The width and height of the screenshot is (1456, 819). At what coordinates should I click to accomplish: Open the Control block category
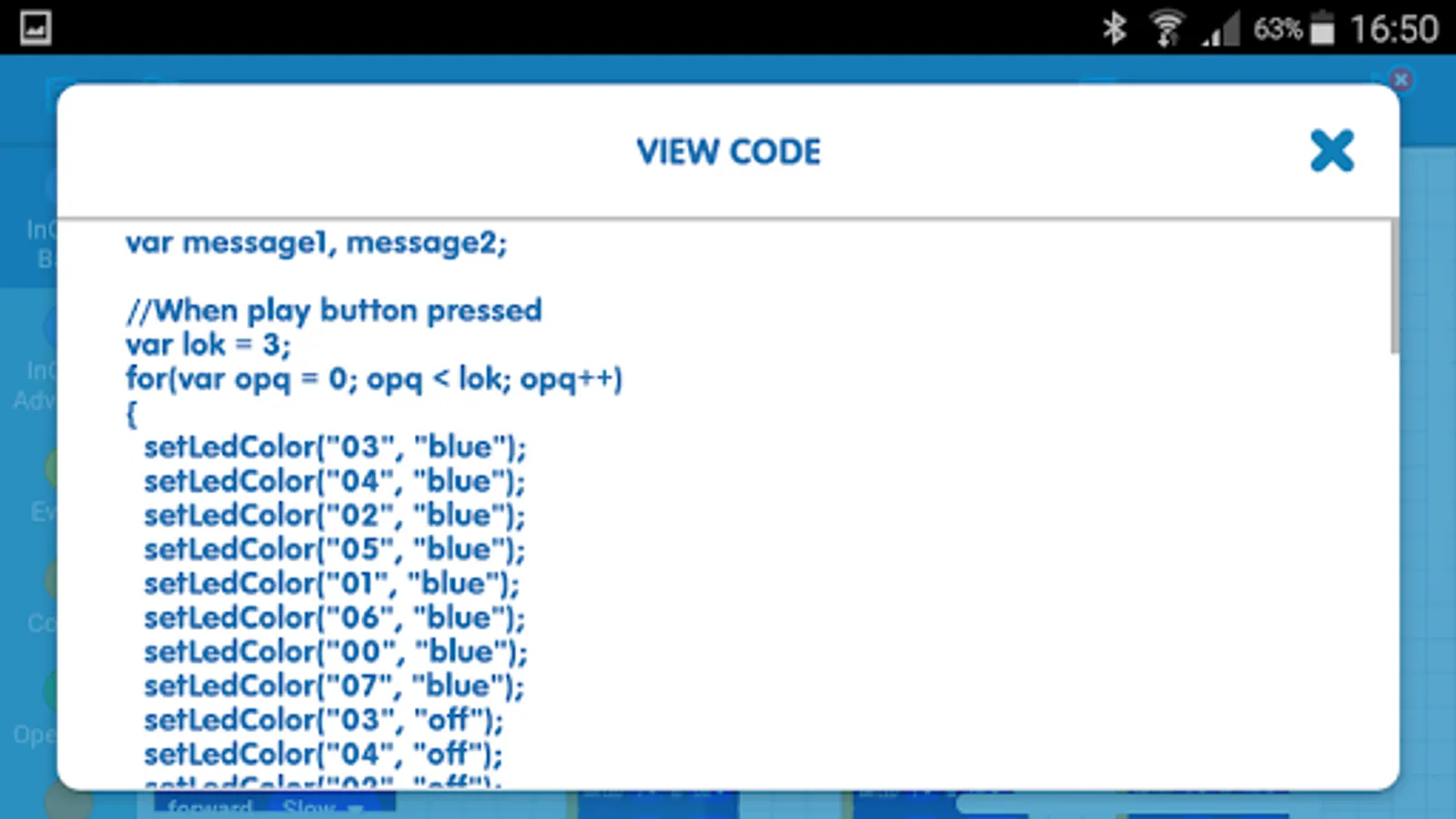tap(41, 612)
